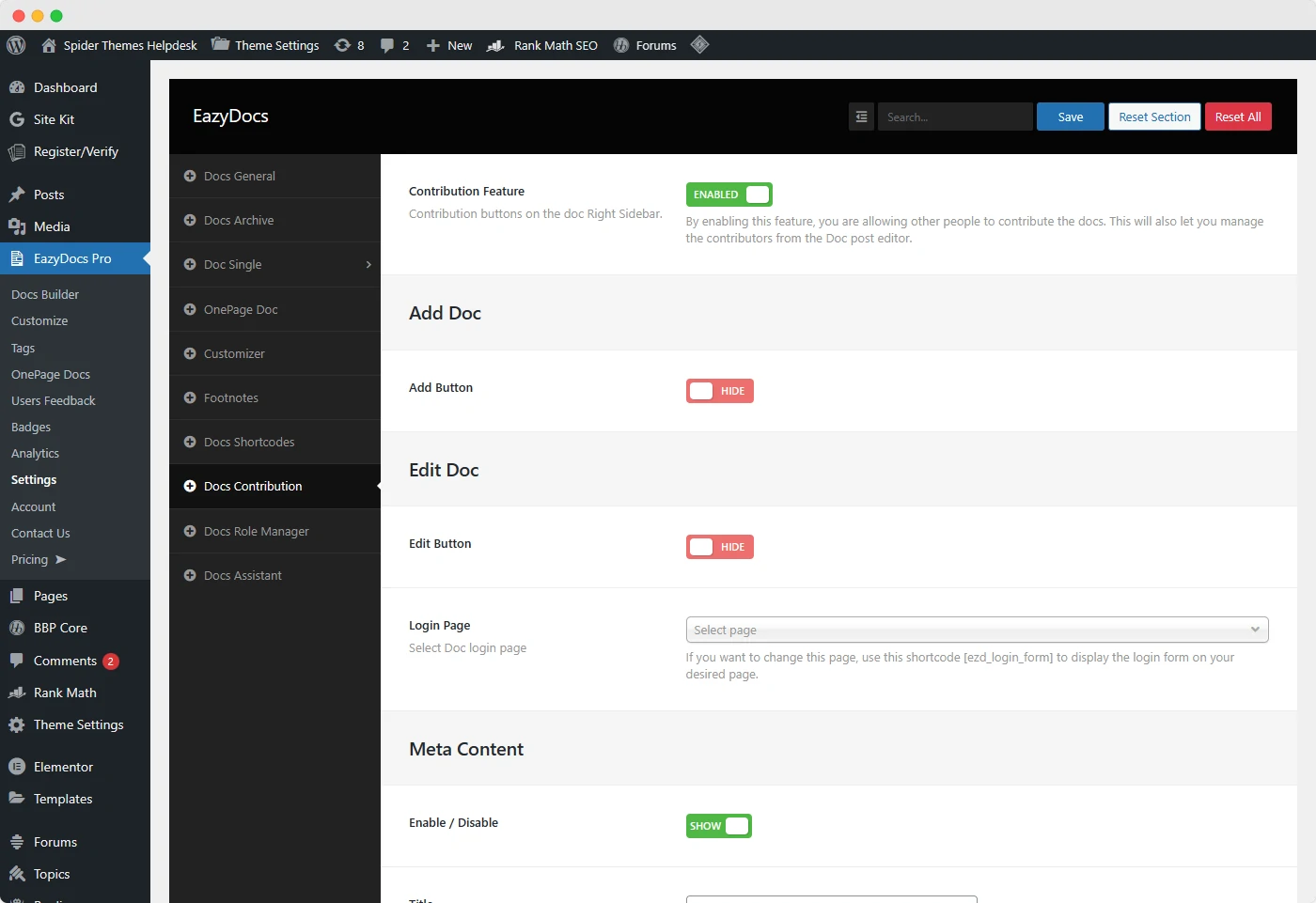Click the panel collapse icon beside the search box
Screen dimensions: 1316x903
[861, 117]
